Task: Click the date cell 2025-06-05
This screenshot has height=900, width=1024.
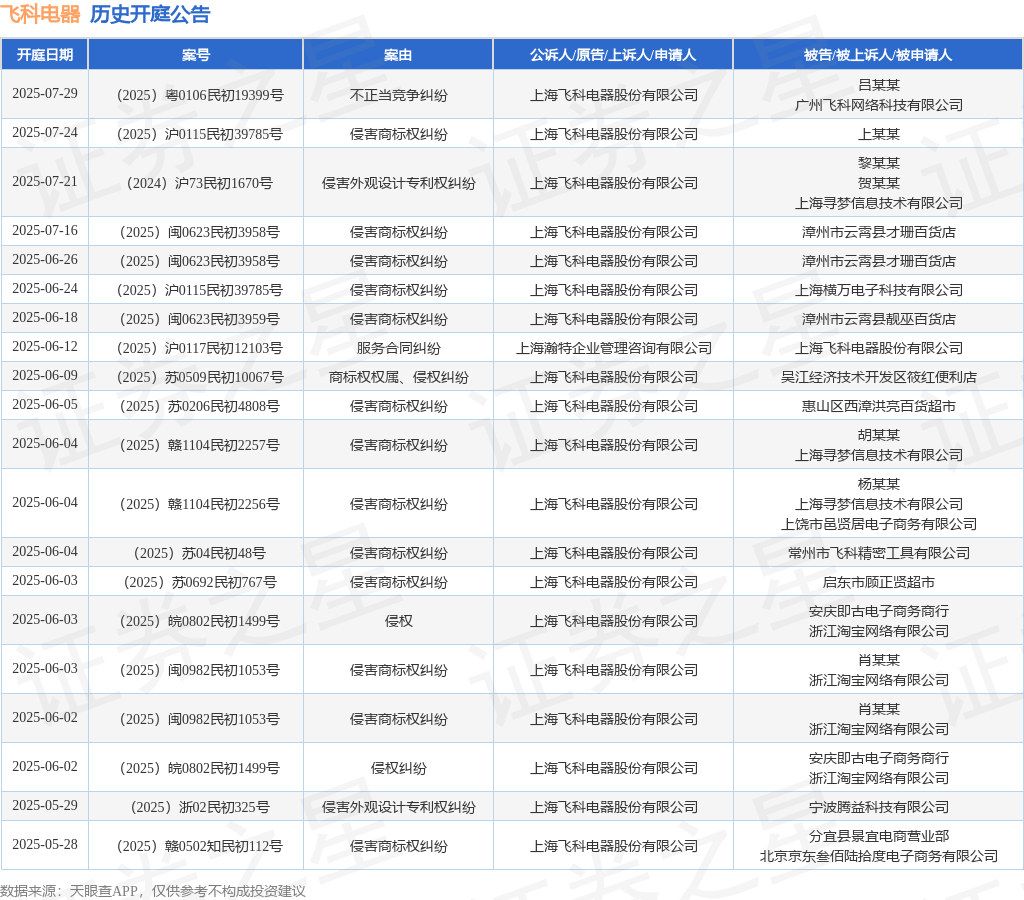Action: pyautogui.click(x=44, y=404)
